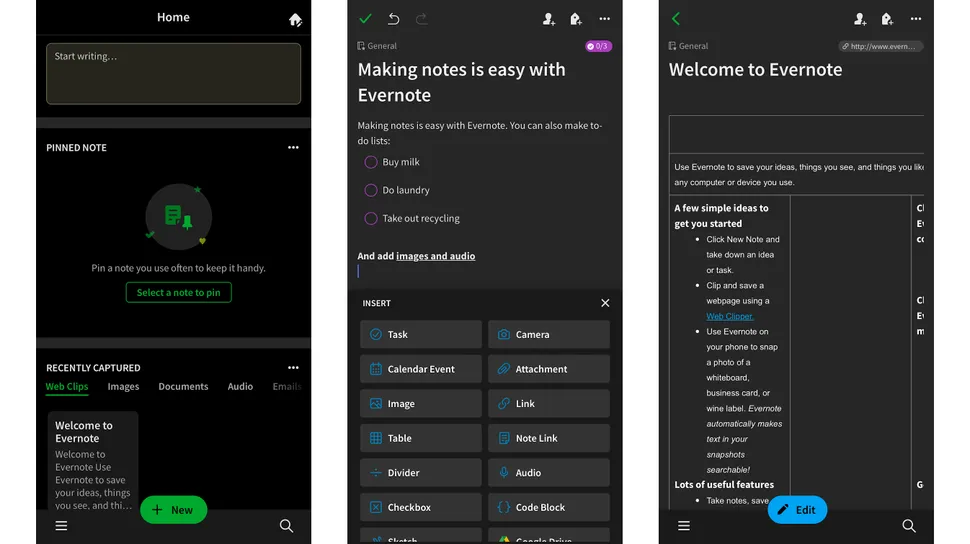Image resolution: width=970 pixels, height=544 pixels.
Task: Expand the General notebook selector in editor
Action: tap(377, 46)
